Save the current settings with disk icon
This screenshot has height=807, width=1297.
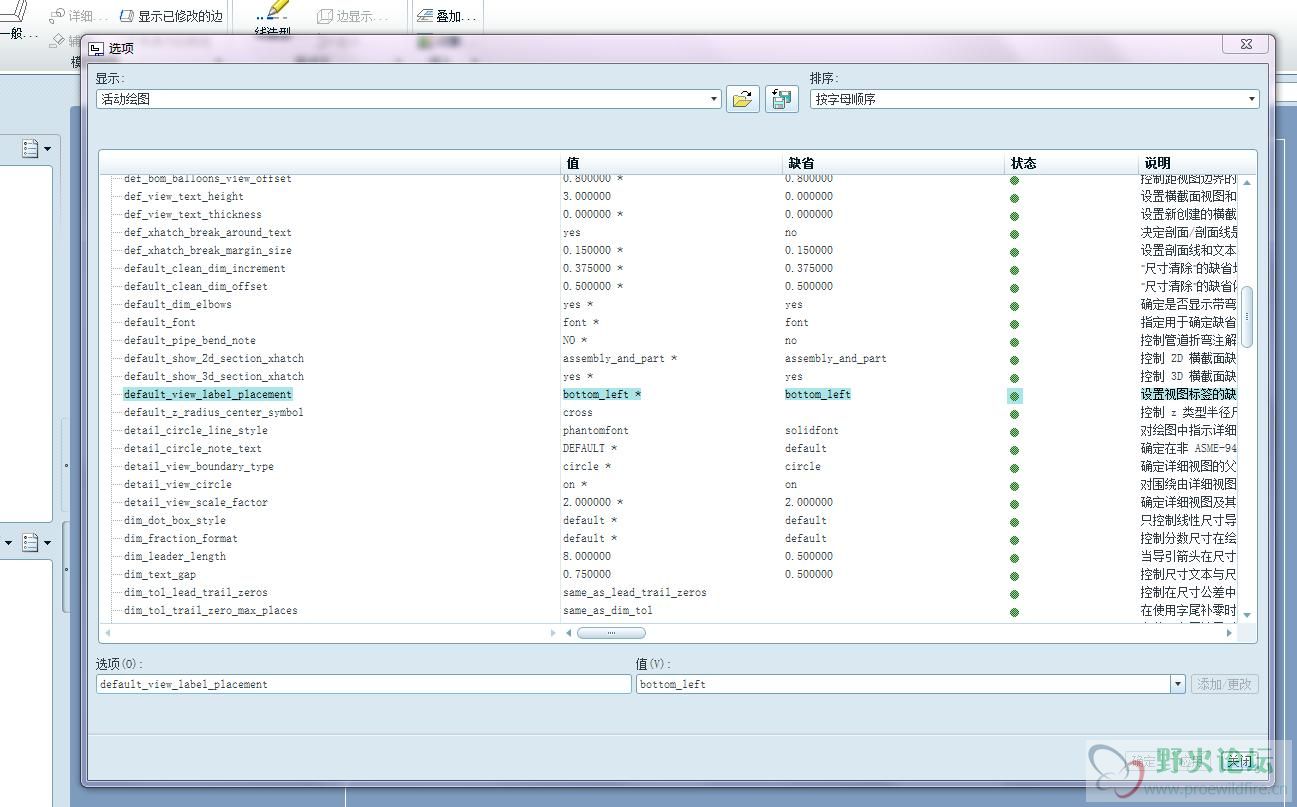pyautogui.click(x=781, y=99)
